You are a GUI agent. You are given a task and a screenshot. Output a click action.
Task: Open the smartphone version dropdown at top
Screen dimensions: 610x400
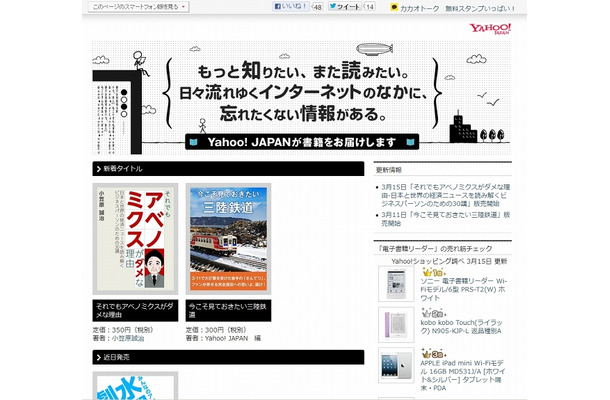pyautogui.click(x=138, y=7)
